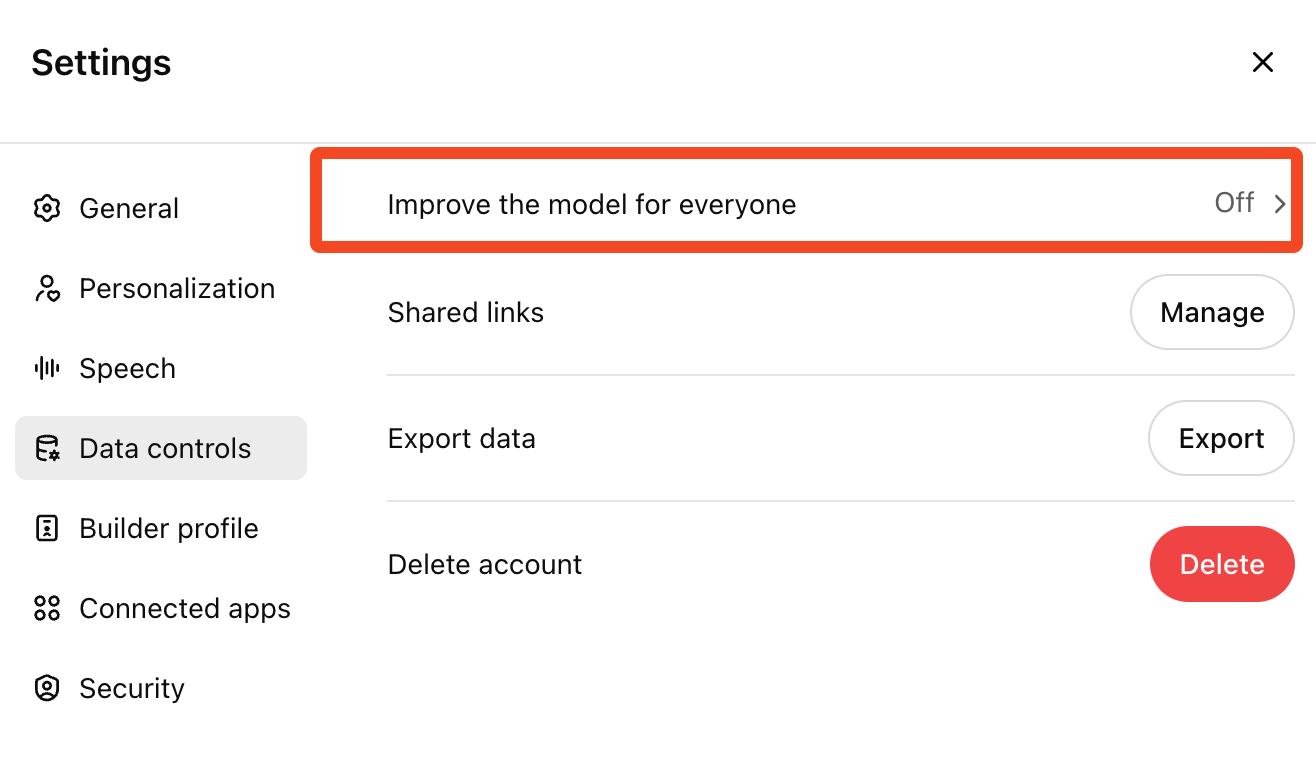Click the General gear icon

(x=47, y=208)
